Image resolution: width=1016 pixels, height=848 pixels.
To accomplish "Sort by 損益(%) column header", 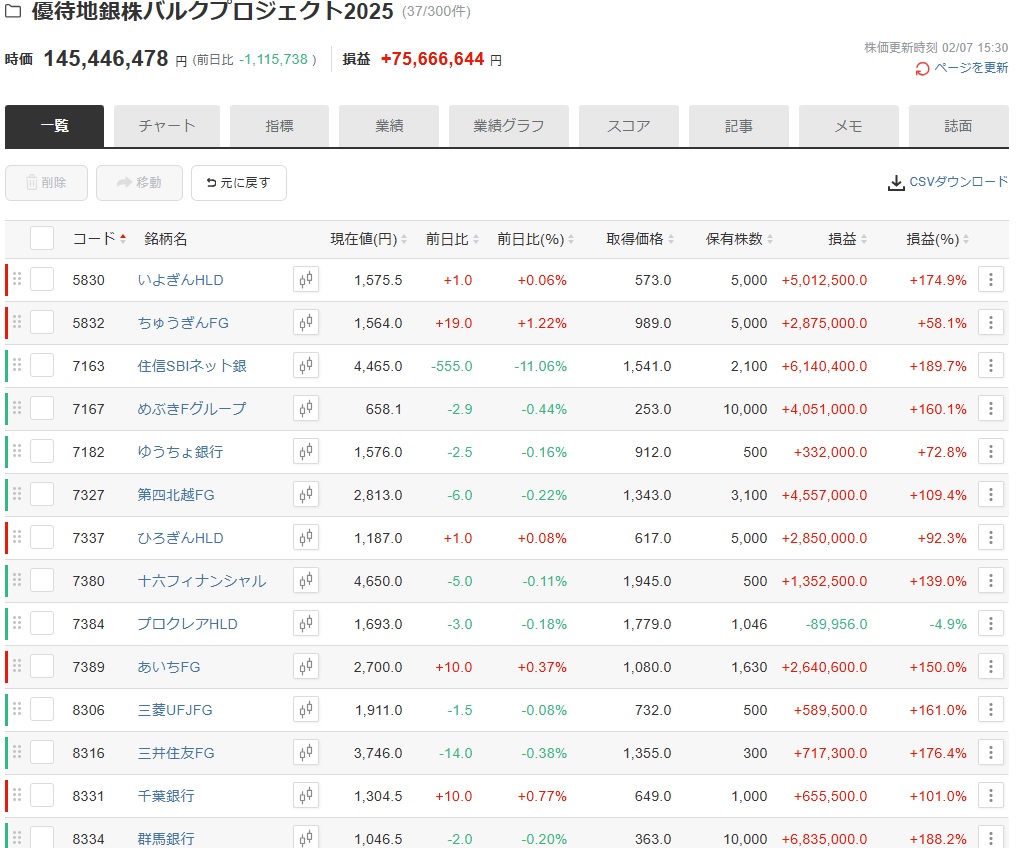I will (938, 239).
